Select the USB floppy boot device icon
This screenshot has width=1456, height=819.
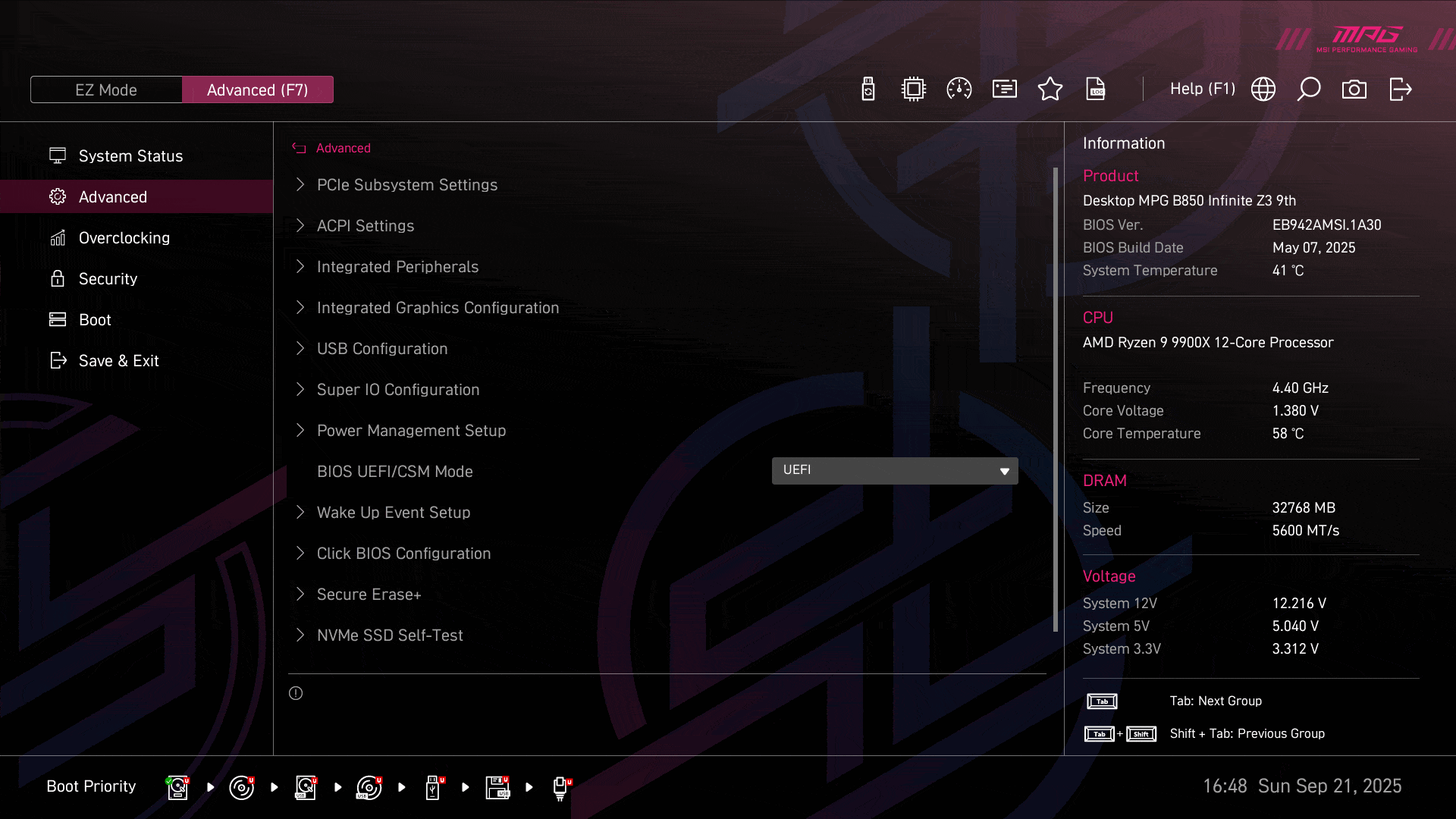pyautogui.click(x=497, y=787)
